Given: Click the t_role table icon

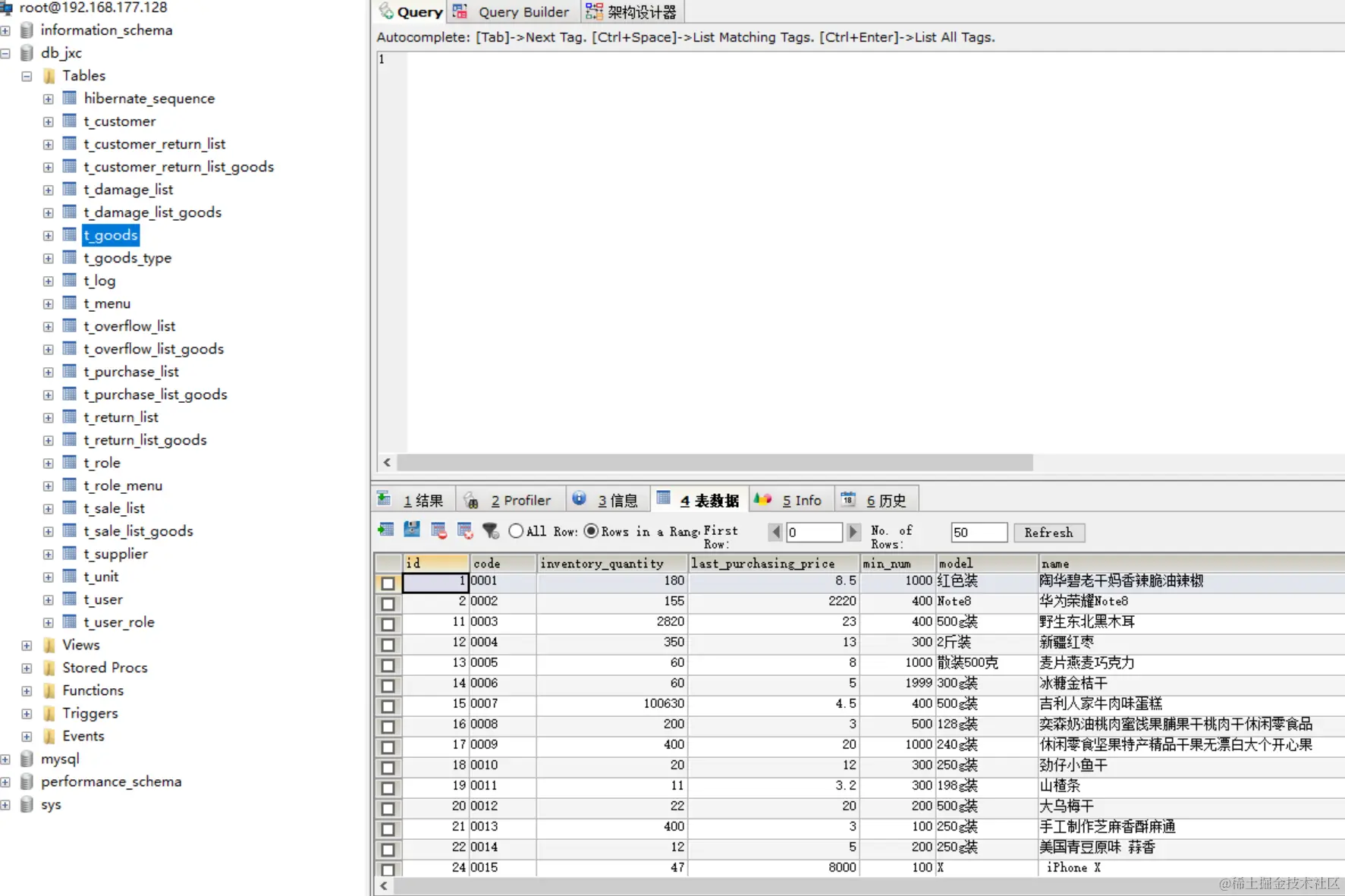Looking at the screenshot, I should point(70,462).
